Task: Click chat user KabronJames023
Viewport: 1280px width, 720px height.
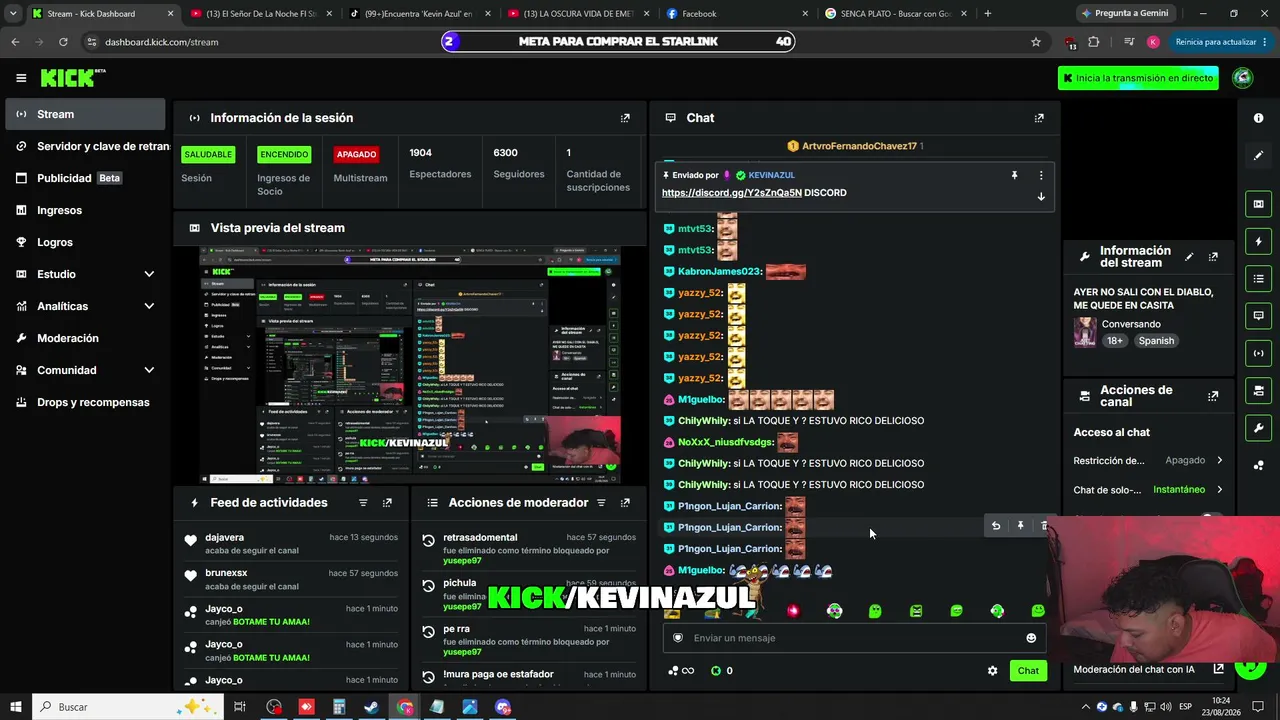Action: [719, 272]
